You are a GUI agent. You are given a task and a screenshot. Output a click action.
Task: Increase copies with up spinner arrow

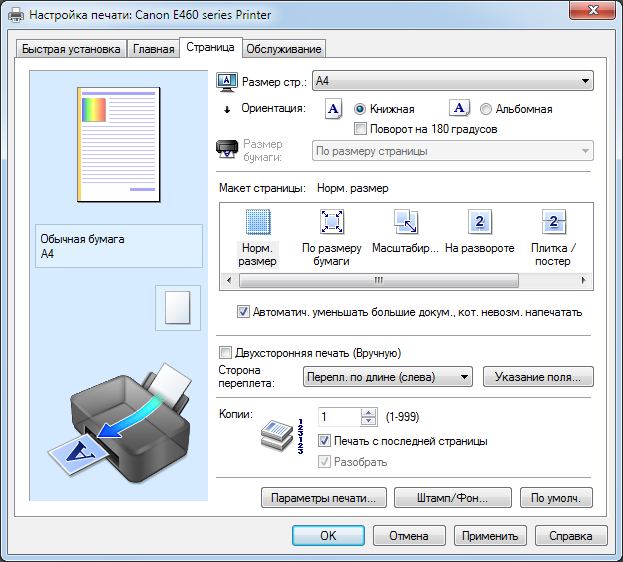coord(369,413)
